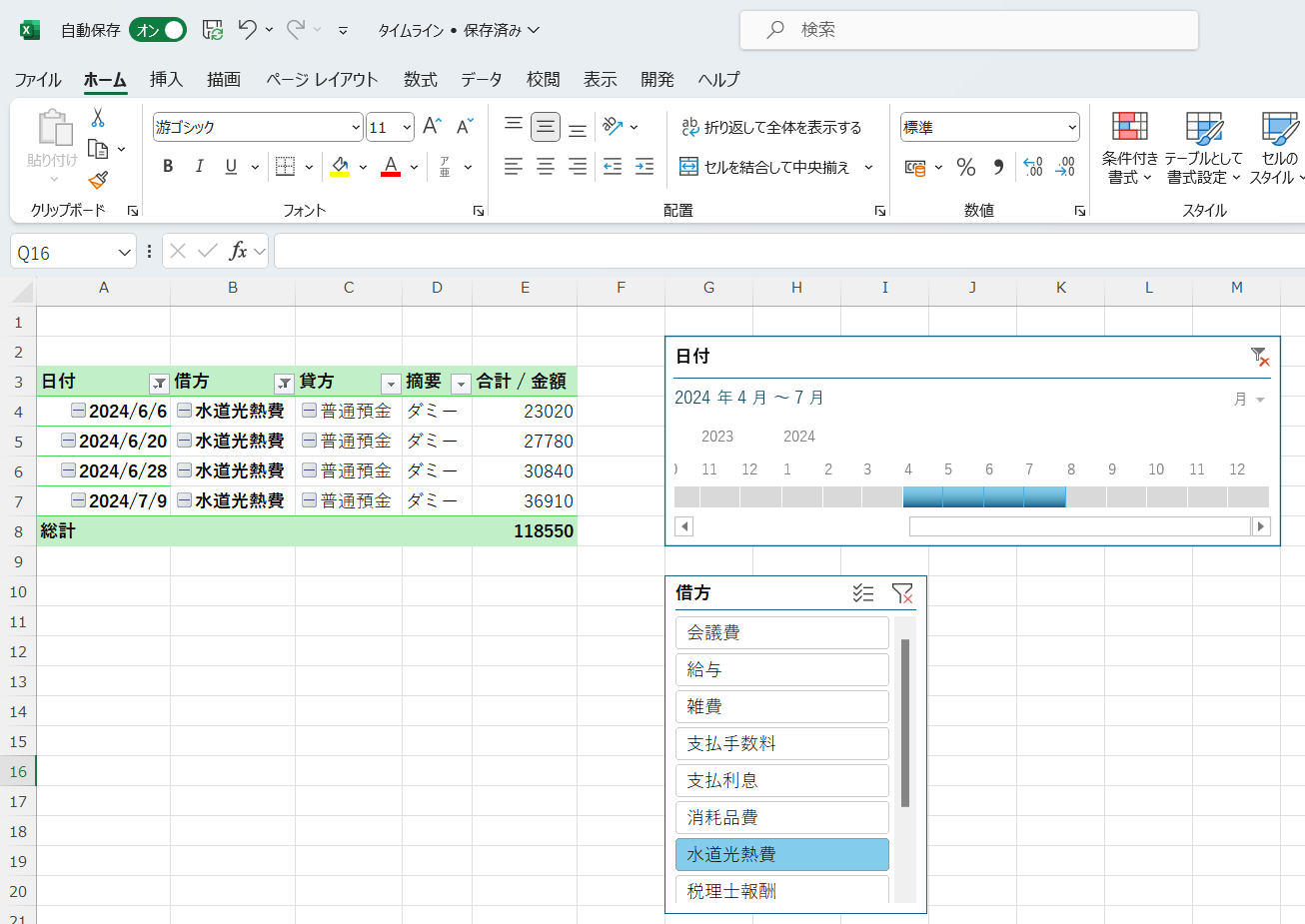Screen dimensions: 1305x924
Task: Toggle the 自動保存 switch off
Action: click(x=158, y=30)
